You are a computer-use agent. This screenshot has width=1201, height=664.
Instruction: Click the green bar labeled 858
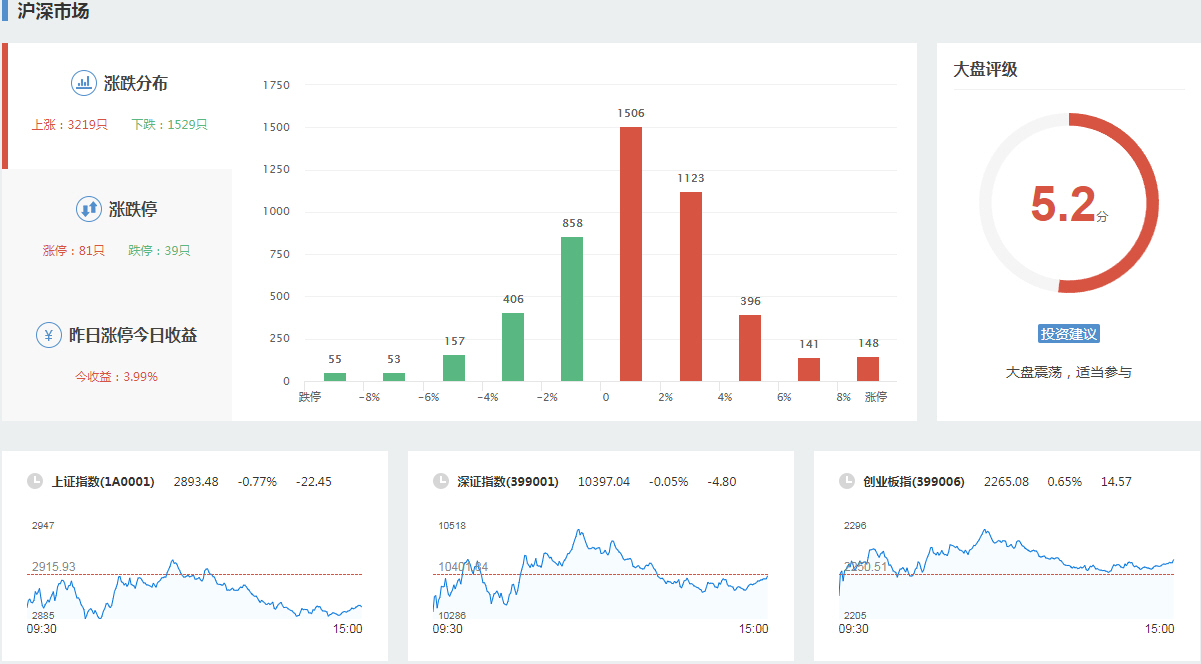pyautogui.click(x=572, y=308)
